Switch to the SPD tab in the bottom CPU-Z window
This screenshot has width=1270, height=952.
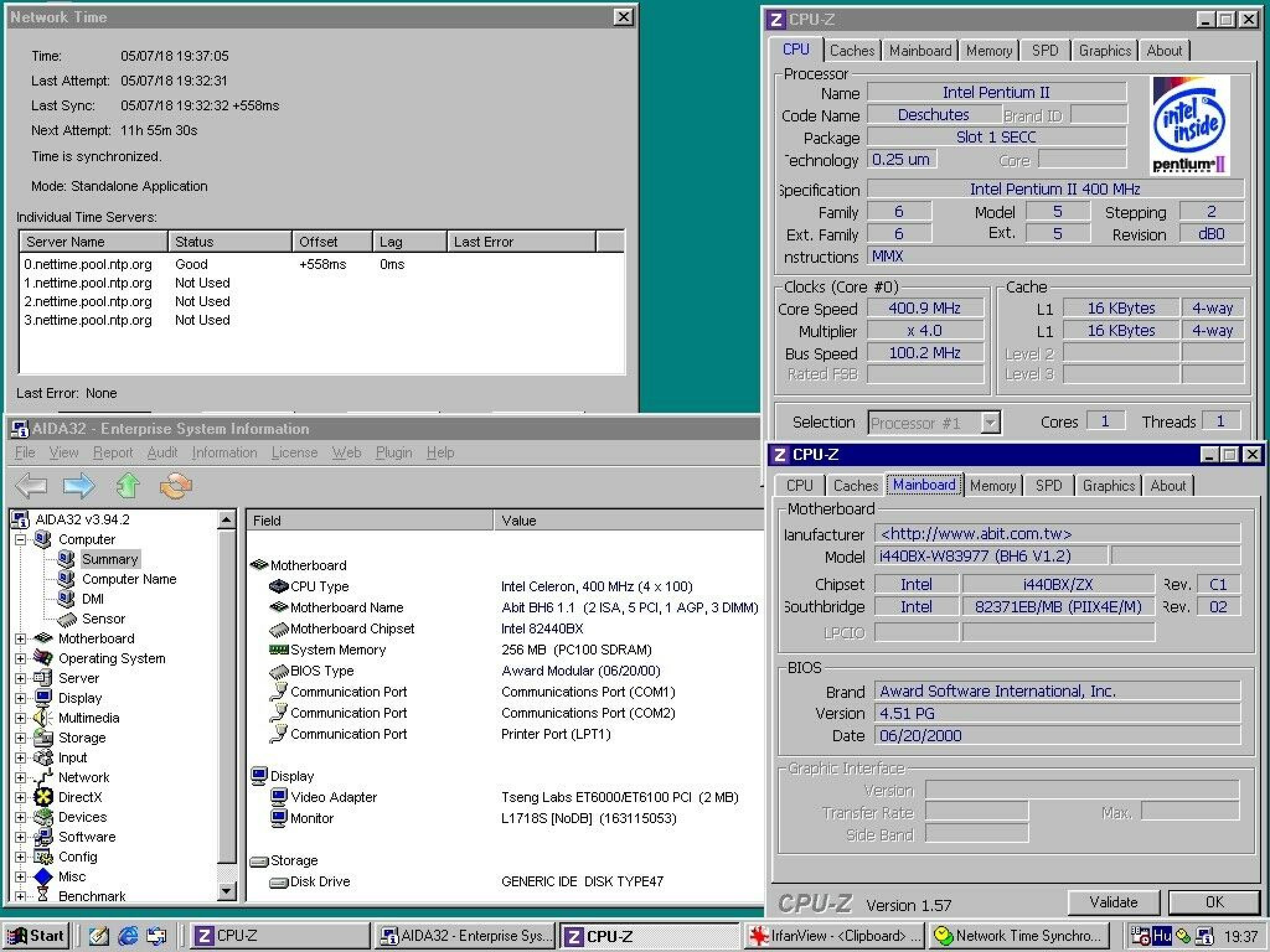(1048, 486)
